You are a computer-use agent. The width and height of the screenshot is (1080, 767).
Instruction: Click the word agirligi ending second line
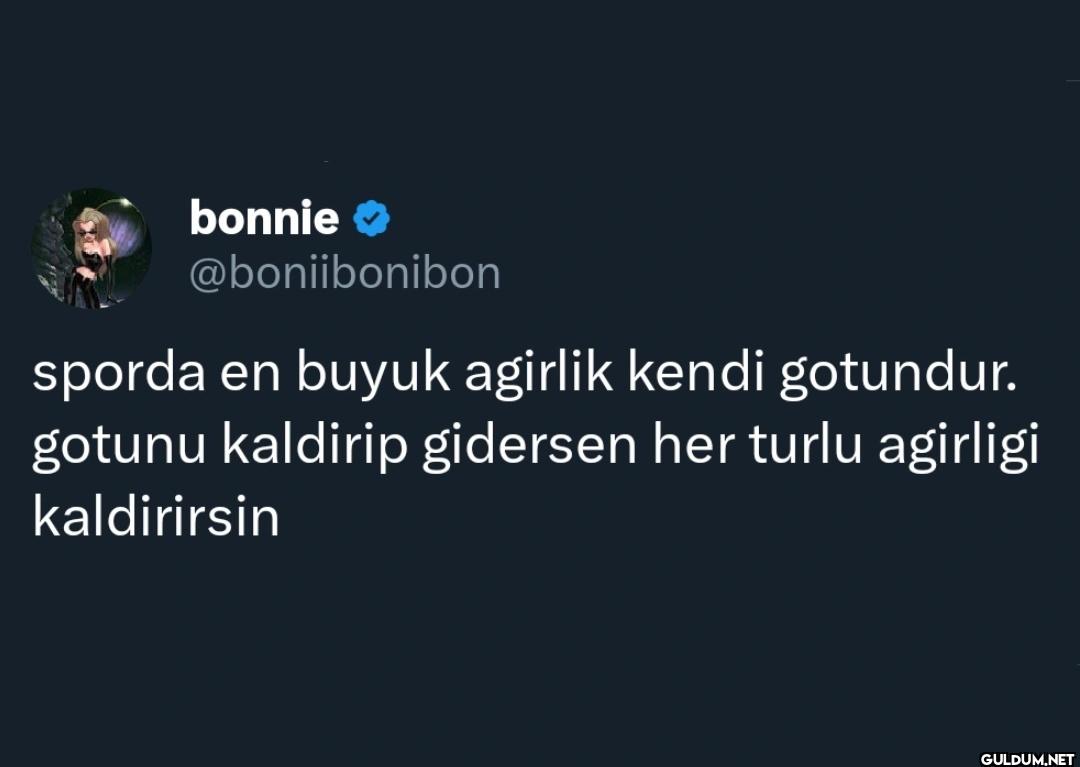coord(958,447)
